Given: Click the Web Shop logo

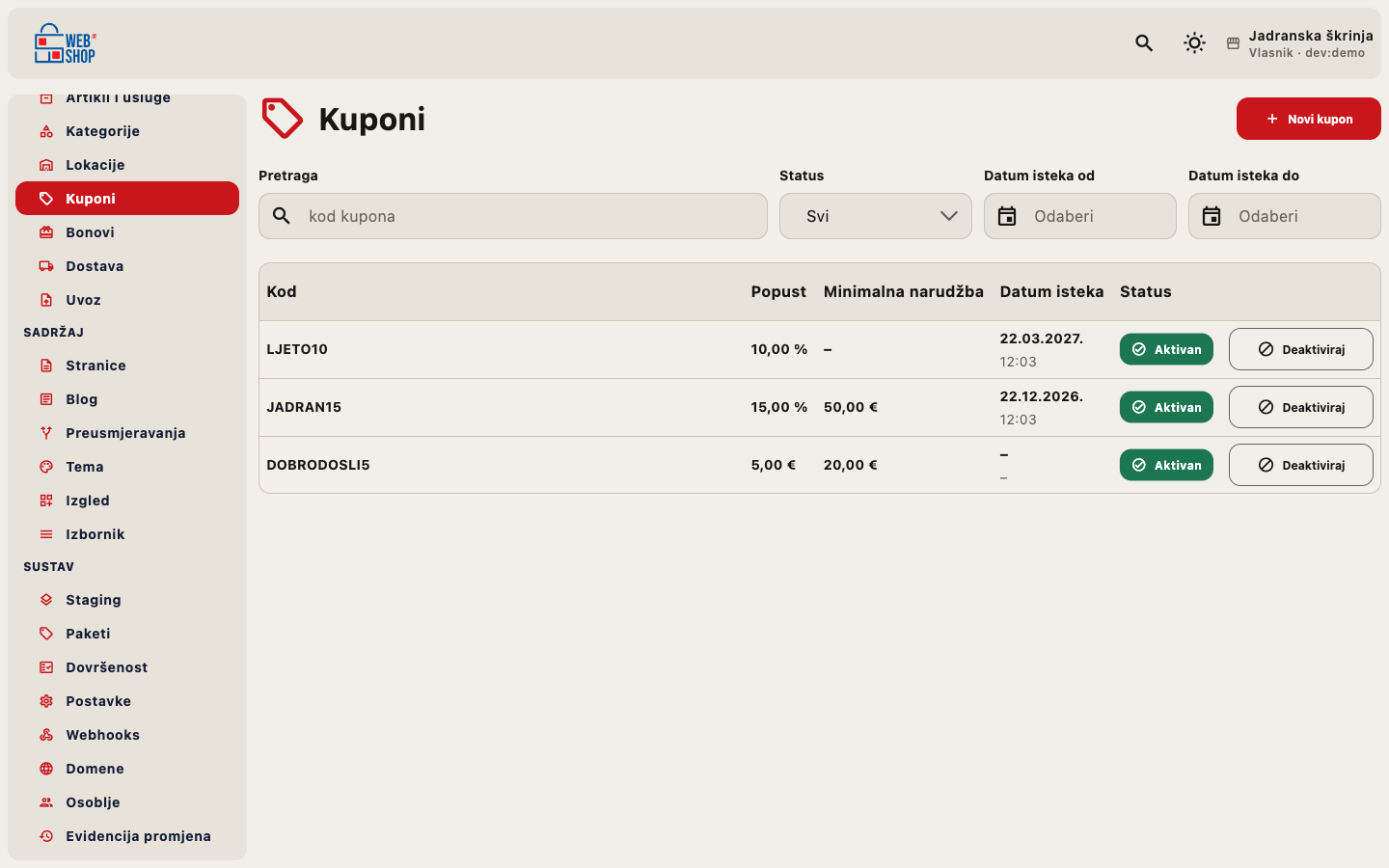Looking at the screenshot, I should [65, 43].
